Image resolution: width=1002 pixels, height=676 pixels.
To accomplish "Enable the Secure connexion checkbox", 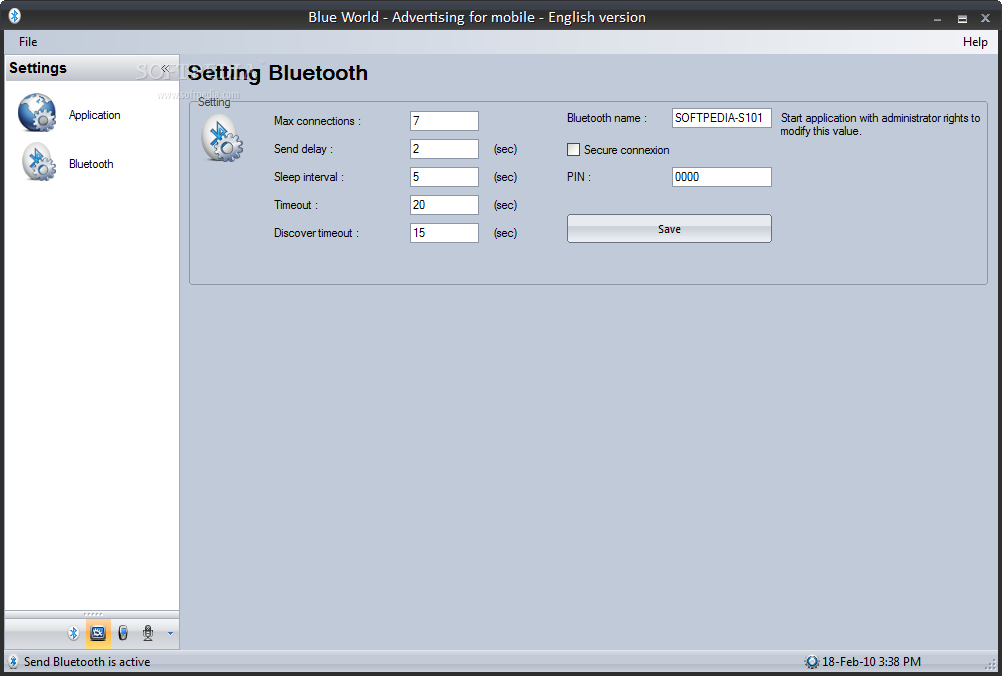I will tap(573, 150).
